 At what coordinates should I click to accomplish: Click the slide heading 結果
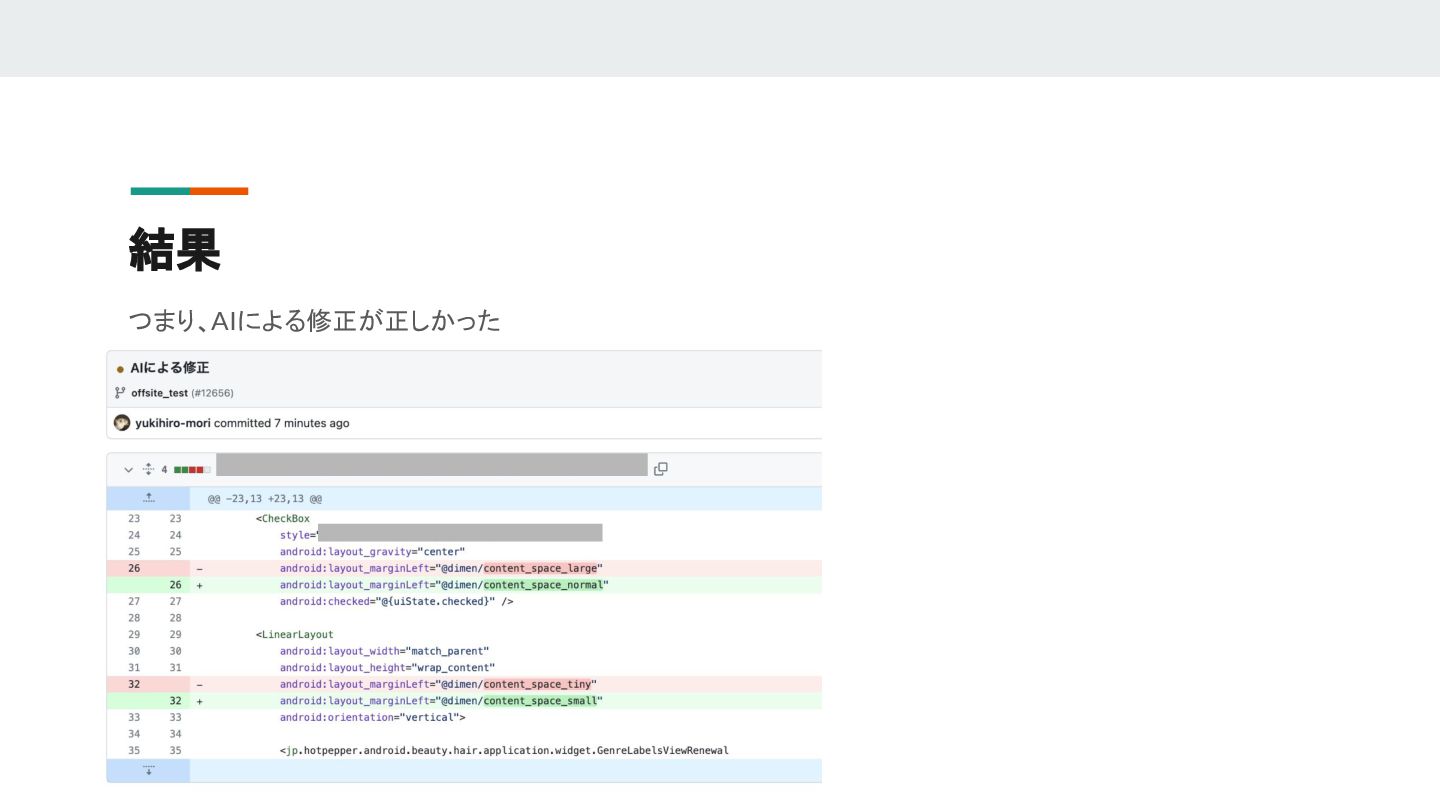(174, 249)
